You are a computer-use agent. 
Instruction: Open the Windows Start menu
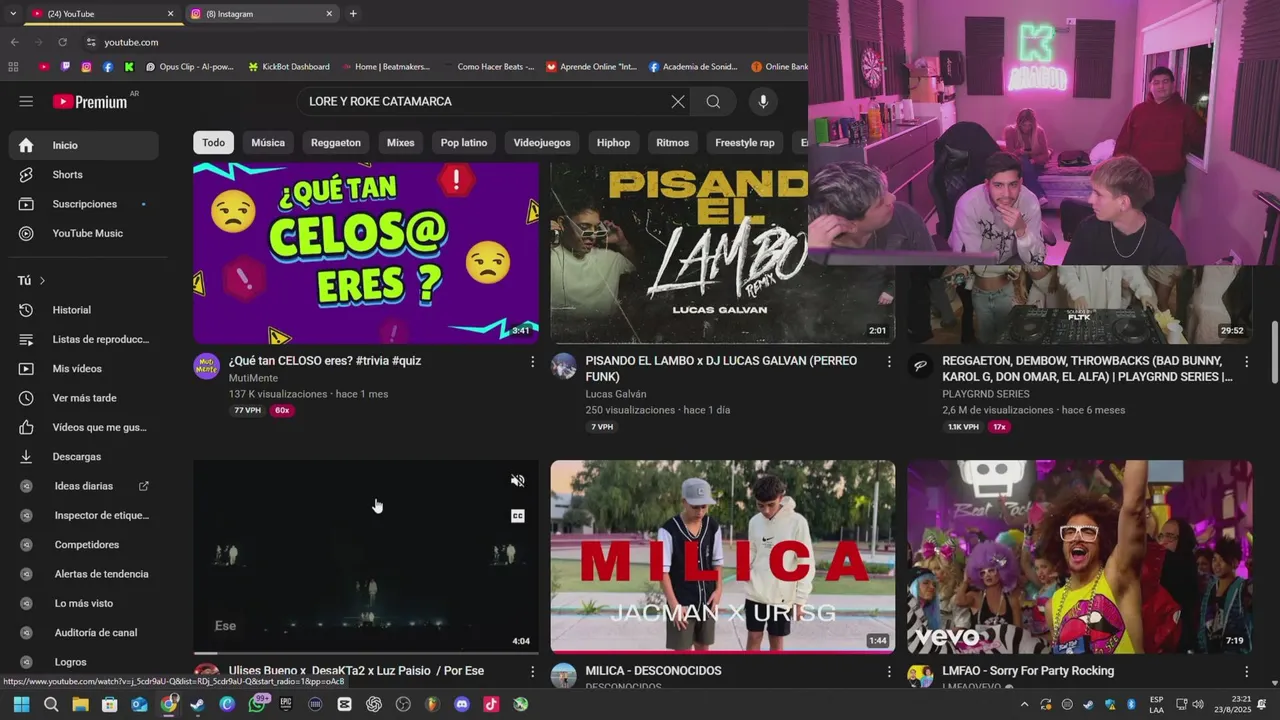21,704
